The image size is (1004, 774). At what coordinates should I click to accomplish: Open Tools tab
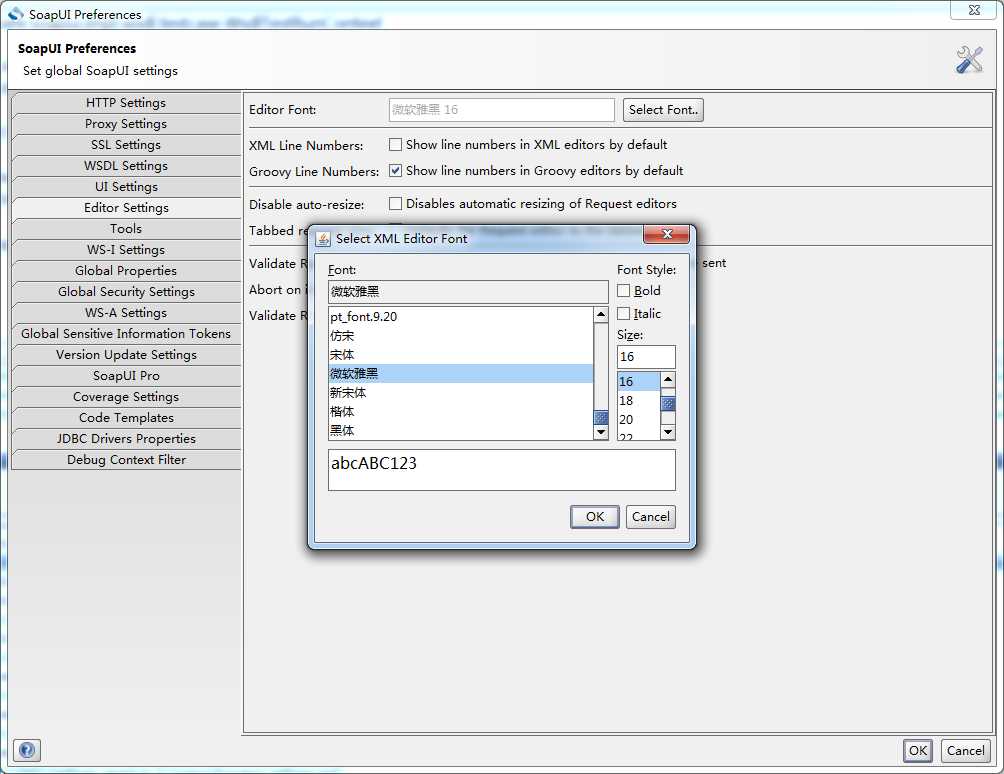(126, 229)
